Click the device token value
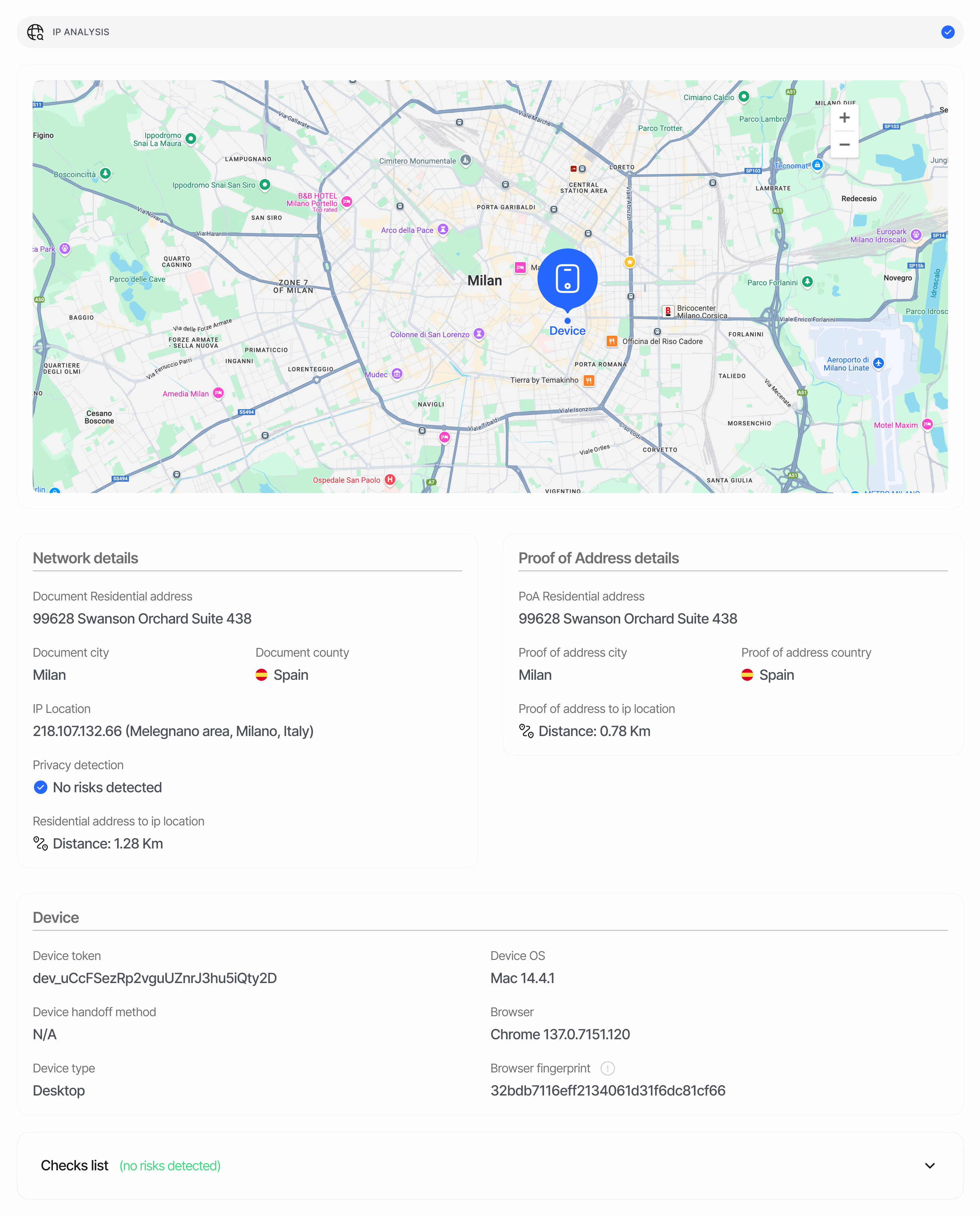980x1216 pixels. 155,978
